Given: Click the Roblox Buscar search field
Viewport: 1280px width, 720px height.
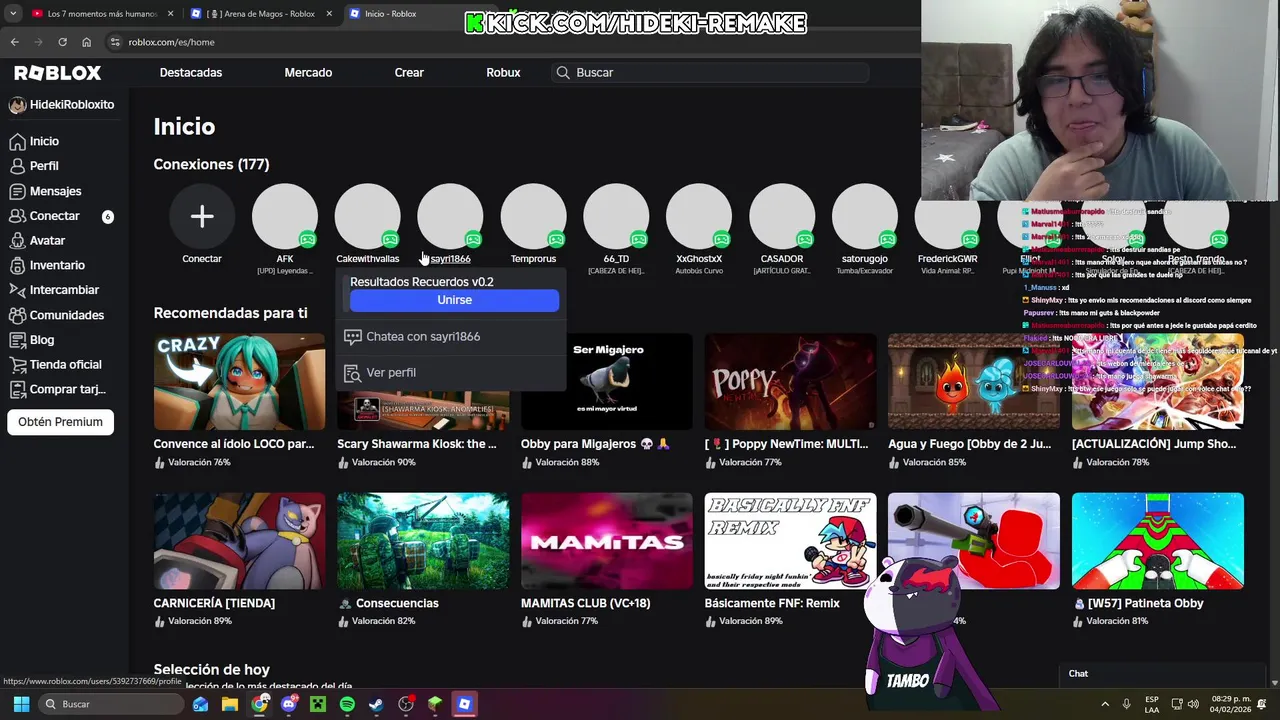Looking at the screenshot, I should [x=710, y=73].
